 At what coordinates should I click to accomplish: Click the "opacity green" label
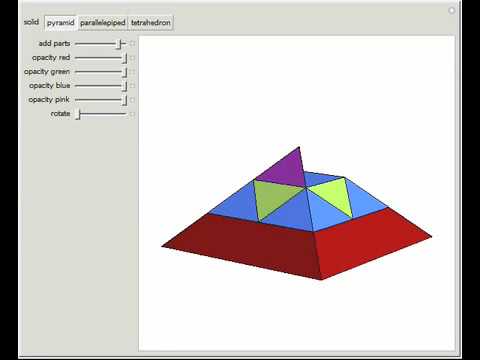47,72
